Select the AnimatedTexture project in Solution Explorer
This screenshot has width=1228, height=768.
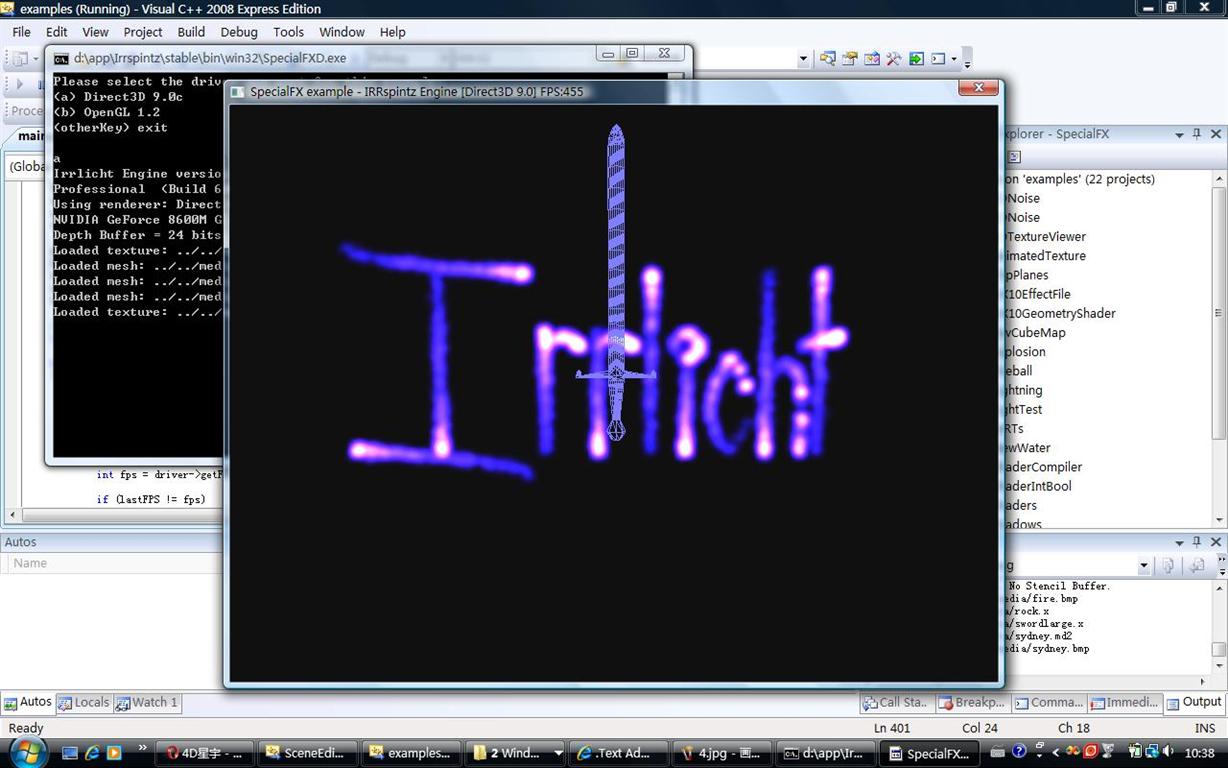1045,256
